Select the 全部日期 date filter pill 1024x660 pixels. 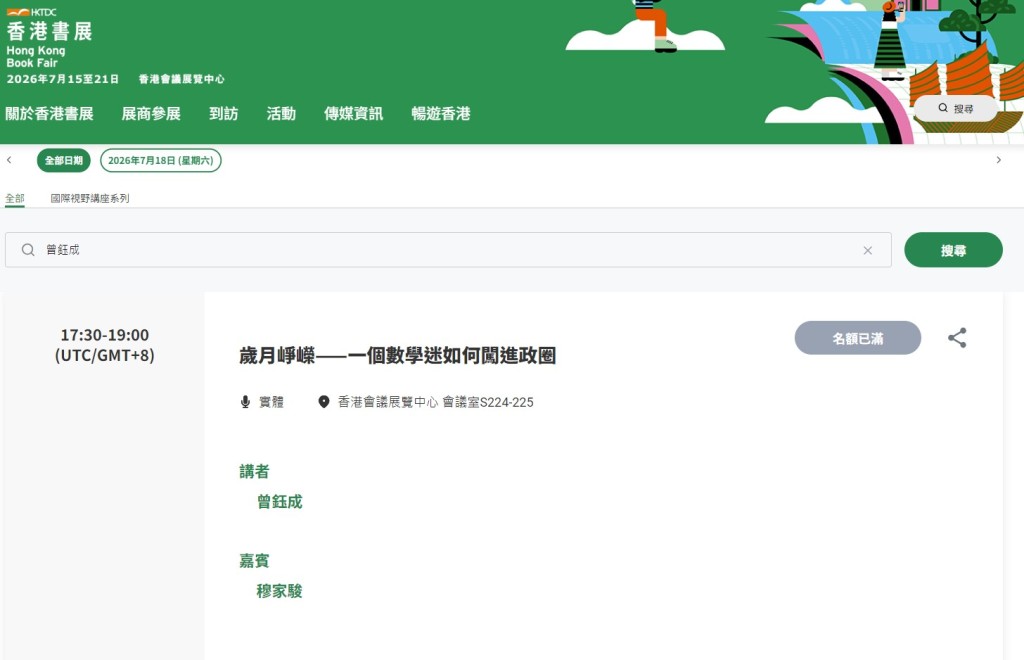point(63,161)
